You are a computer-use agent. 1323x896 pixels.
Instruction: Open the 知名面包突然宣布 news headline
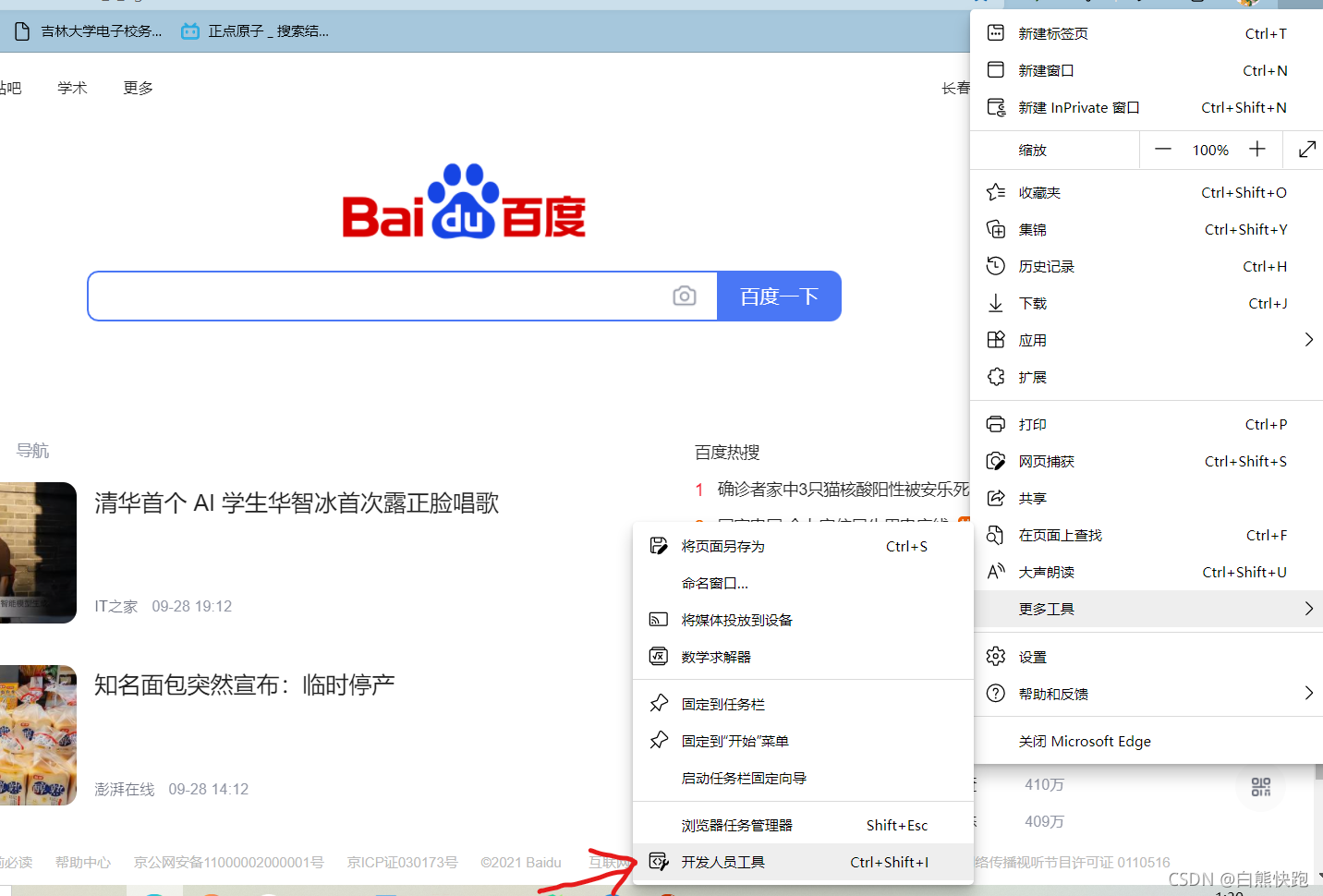[245, 684]
